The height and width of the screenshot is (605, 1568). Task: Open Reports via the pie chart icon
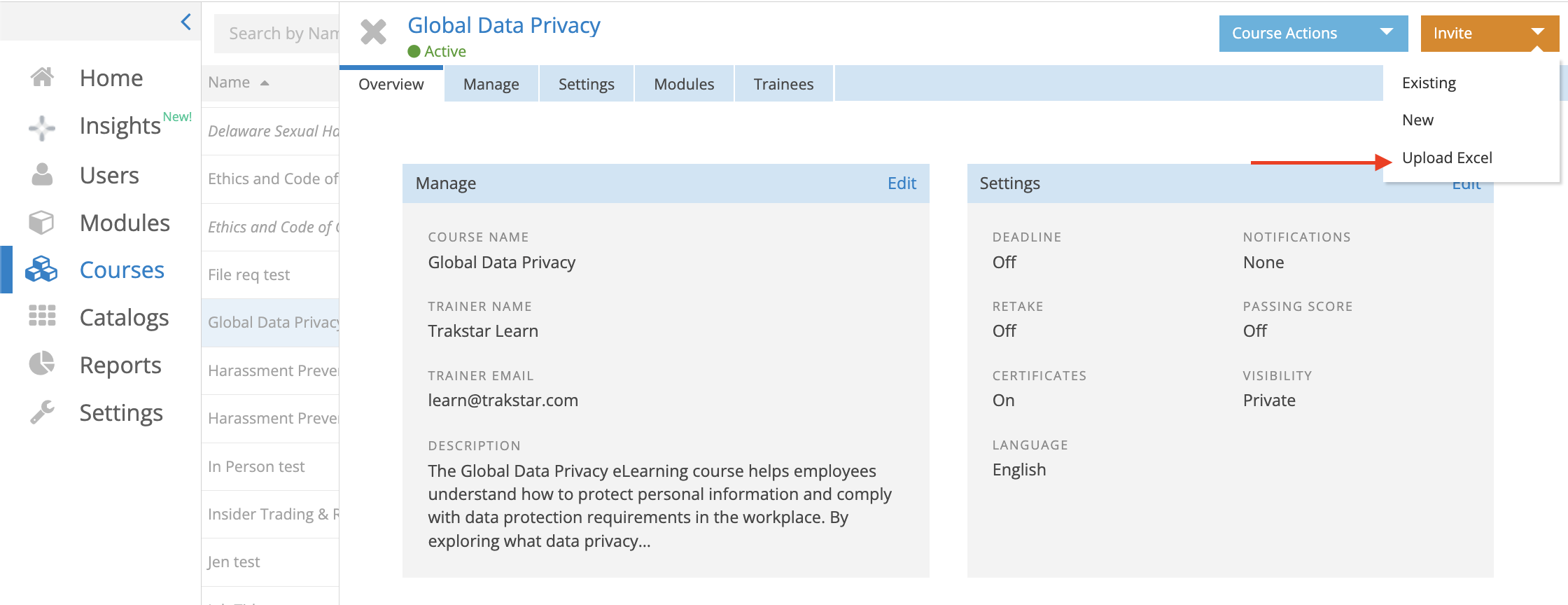tap(42, 363)
